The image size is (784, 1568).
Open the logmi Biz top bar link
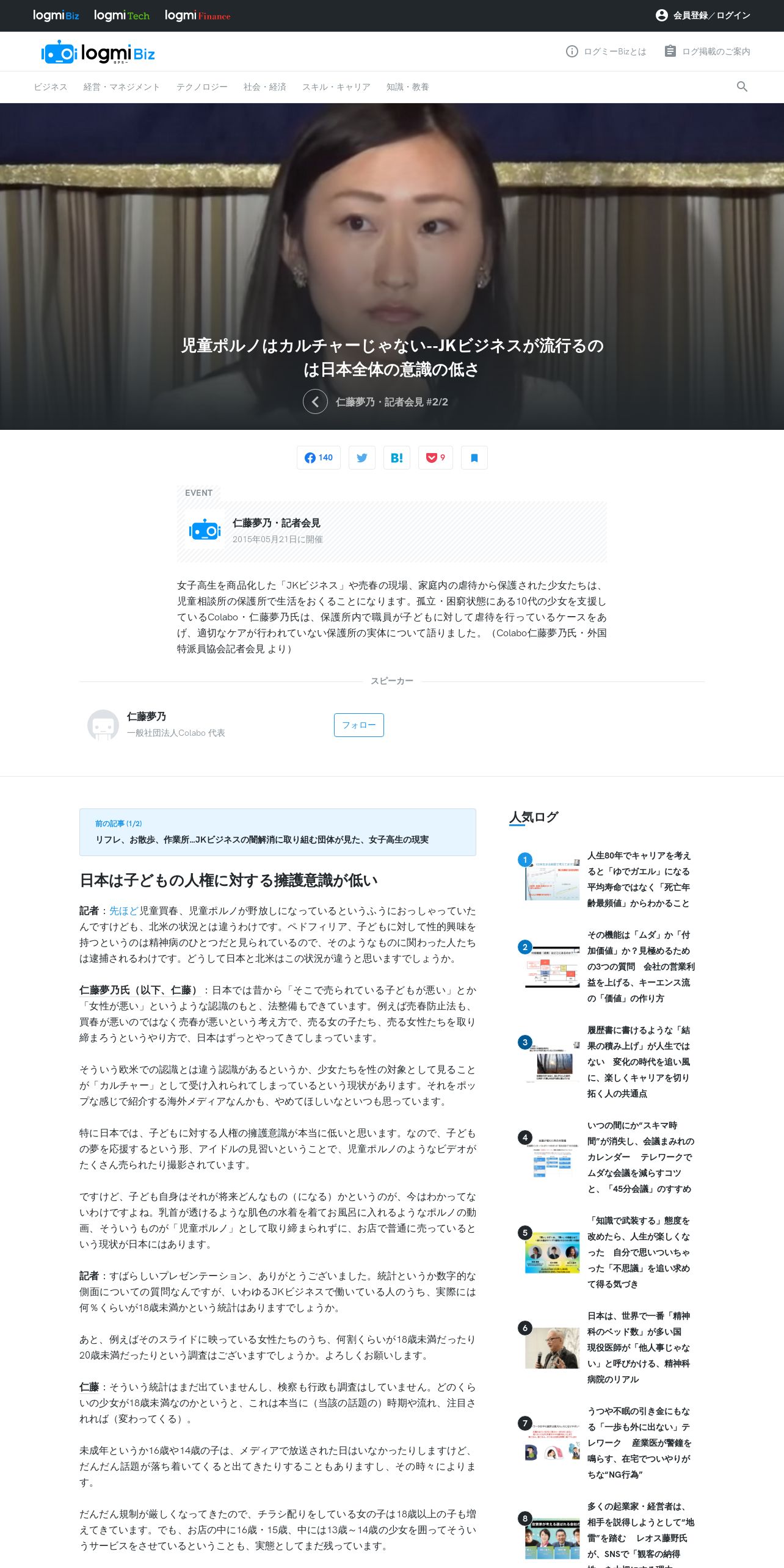point(56,15)
